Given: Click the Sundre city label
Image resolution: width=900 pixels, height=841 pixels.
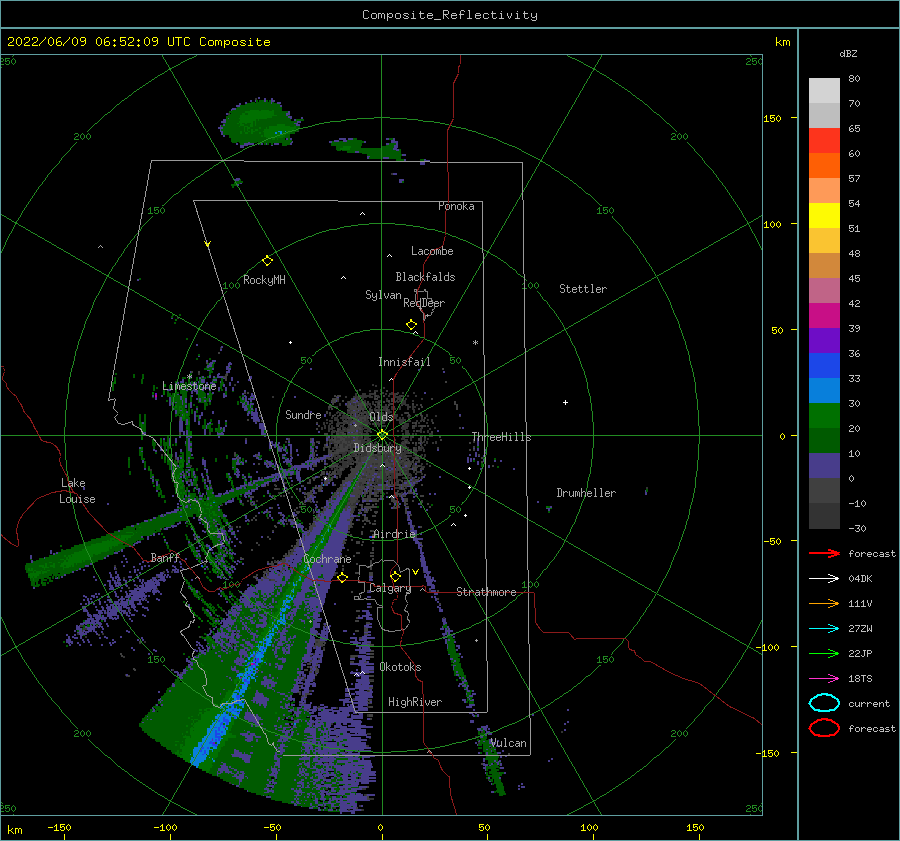Looking at the screenshot, I should tap(303, 414).
